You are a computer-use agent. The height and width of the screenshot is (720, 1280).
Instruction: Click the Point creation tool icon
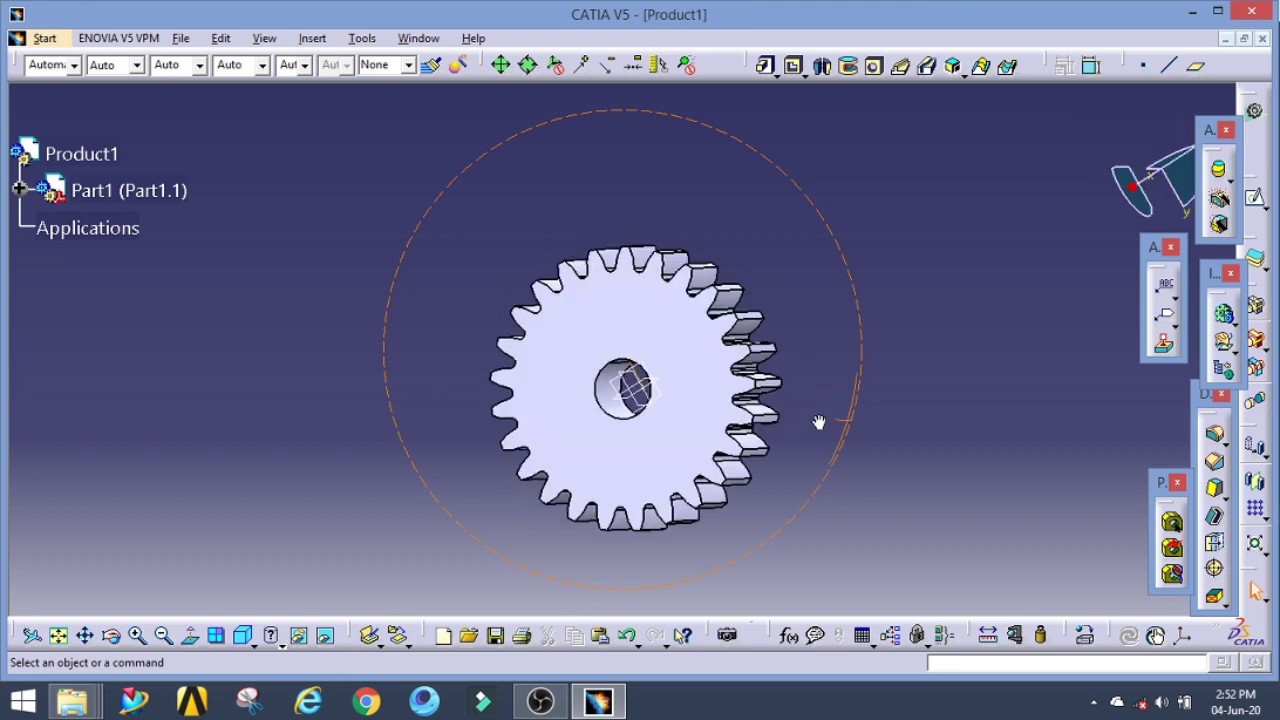[x=1143, y=65]
